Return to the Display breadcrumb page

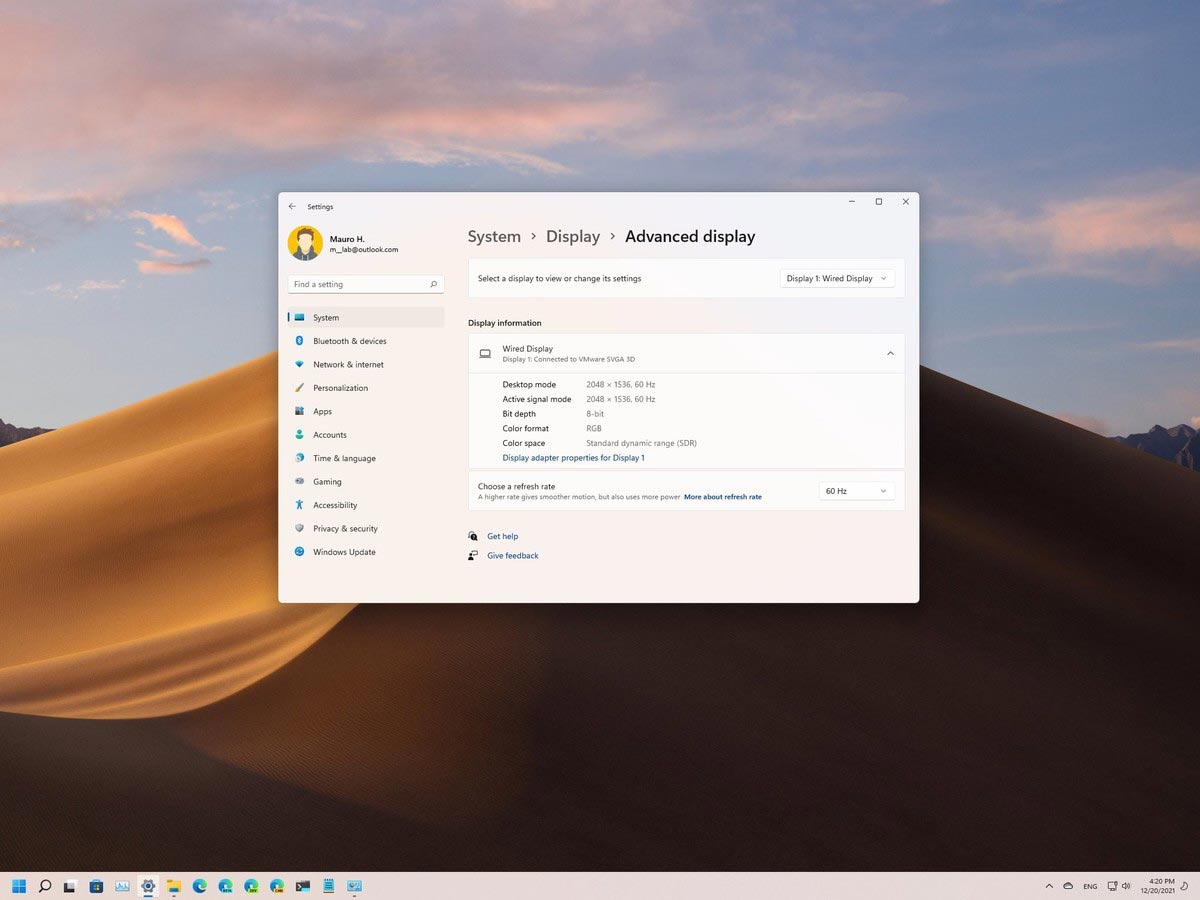(x=573, y=237)
